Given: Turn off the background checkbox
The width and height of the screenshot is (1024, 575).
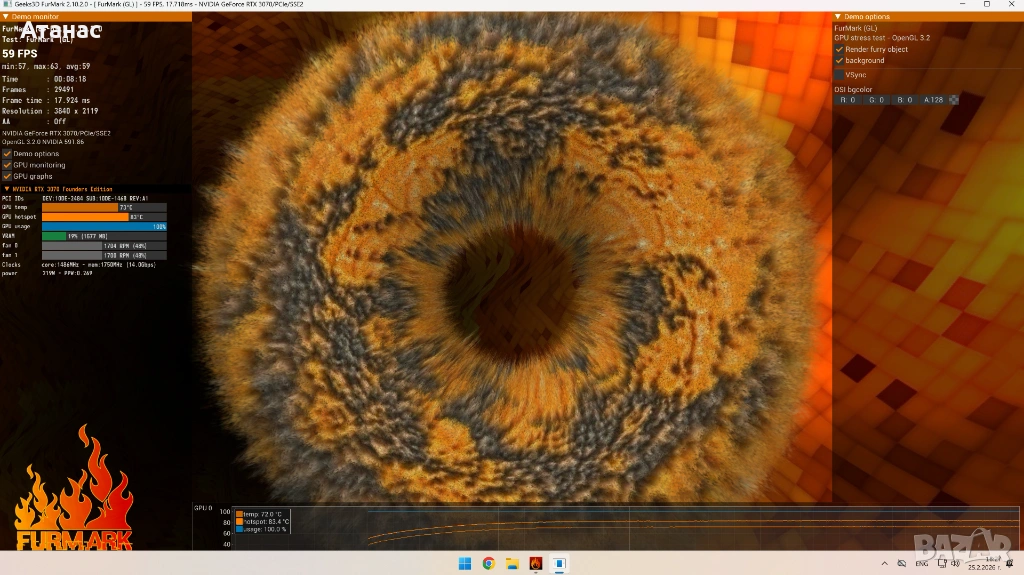Looking at the screenshot, I should click(x=839, y=61).
